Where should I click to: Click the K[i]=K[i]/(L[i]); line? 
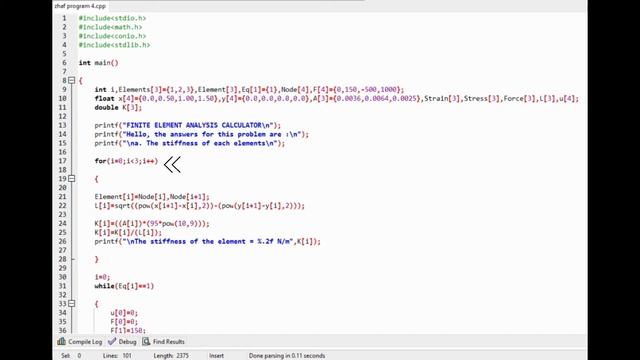[128, 232]
